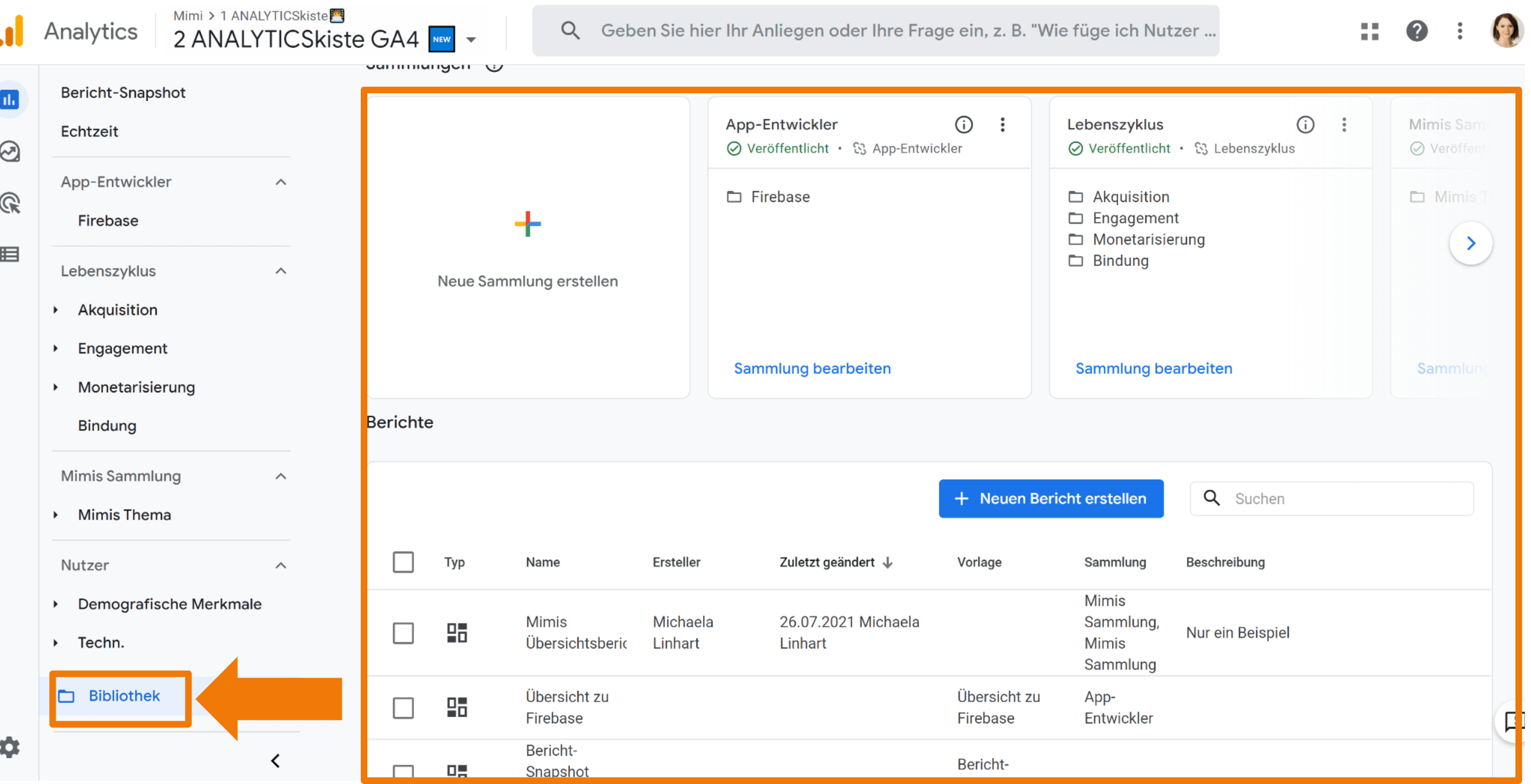Open Bibliothek in the sidebar

coord(124,695)
